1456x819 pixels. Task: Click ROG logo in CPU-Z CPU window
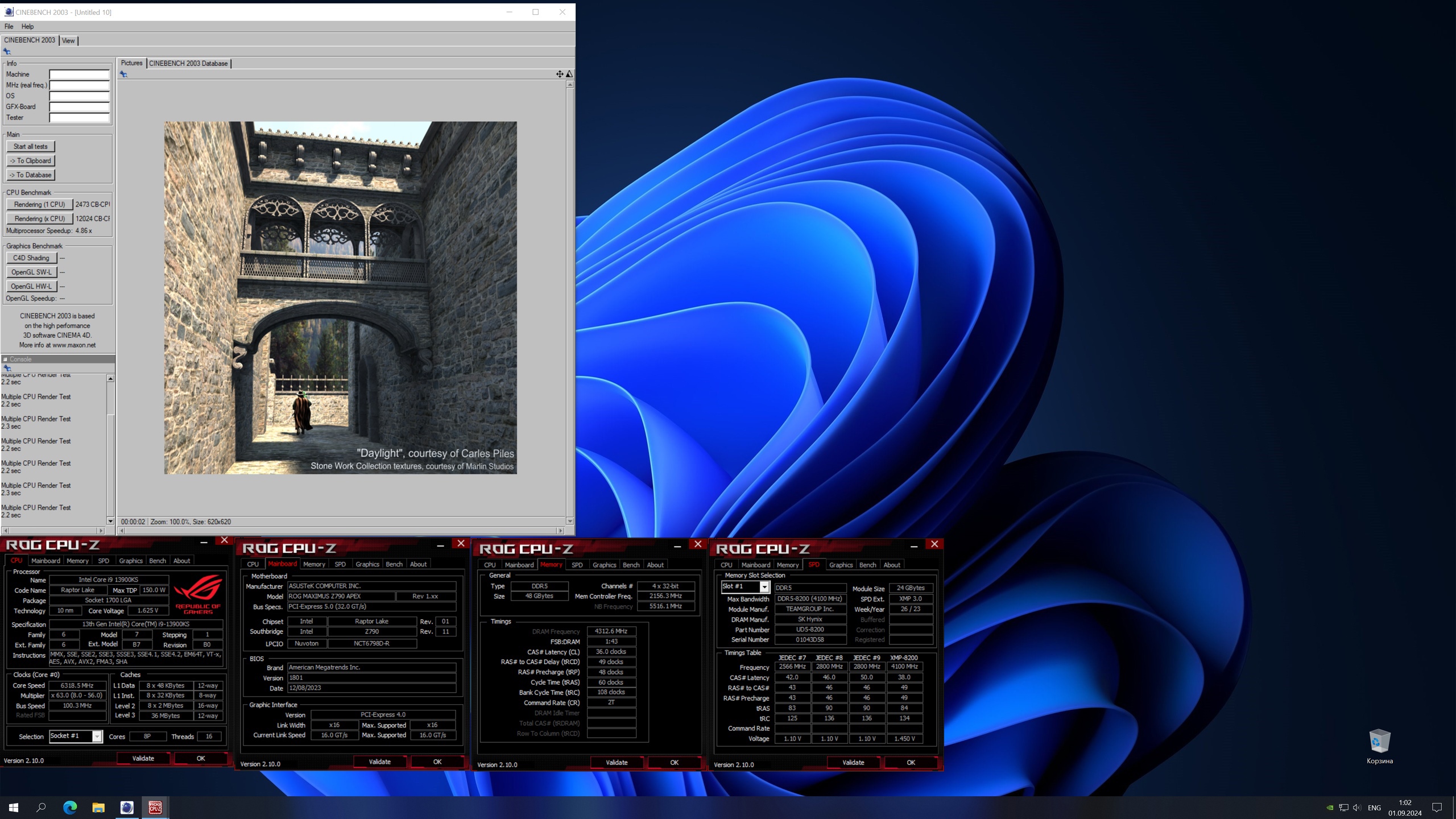point(198,594)
